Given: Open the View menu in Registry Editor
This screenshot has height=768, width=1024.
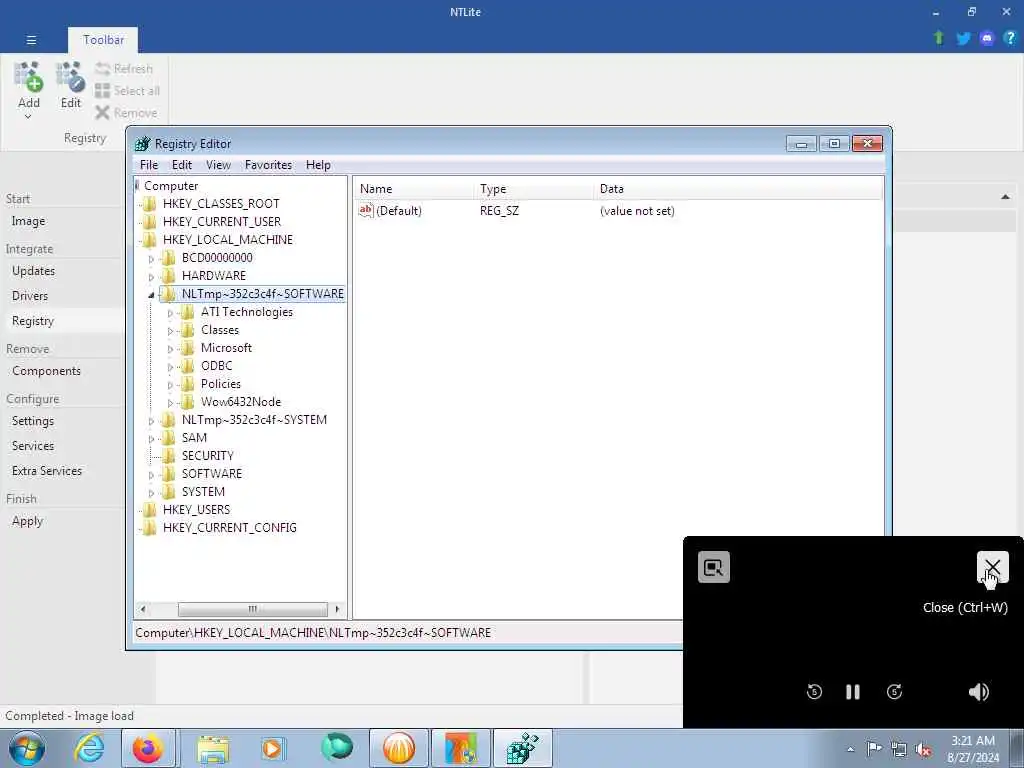Looking at the screenshot, I should [218, 165].
